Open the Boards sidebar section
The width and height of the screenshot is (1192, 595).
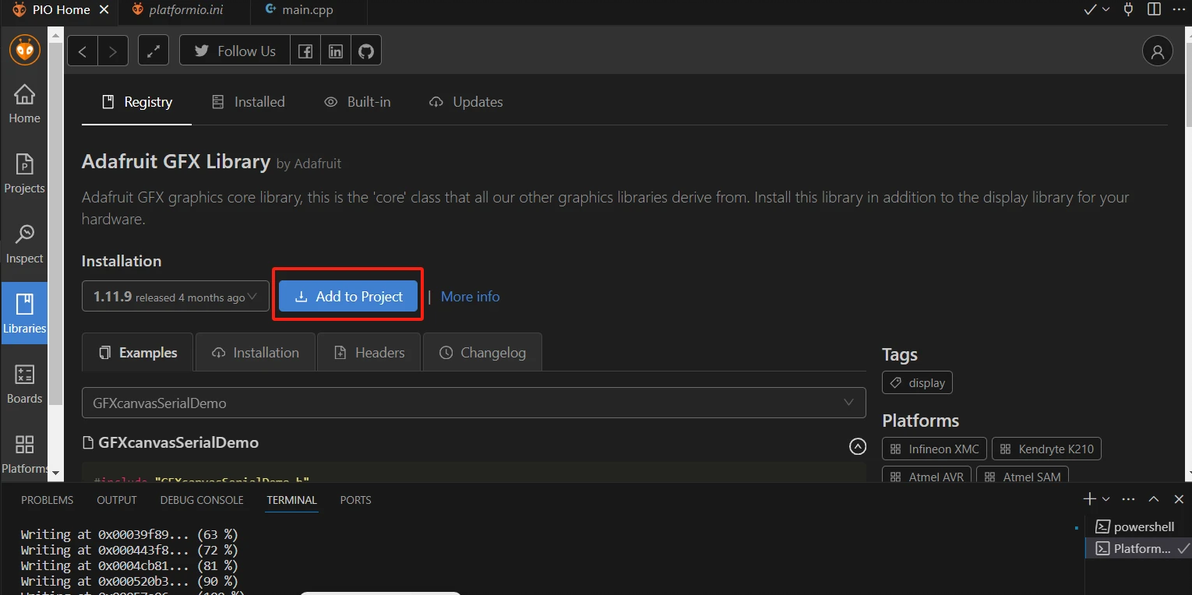point(24,385)
